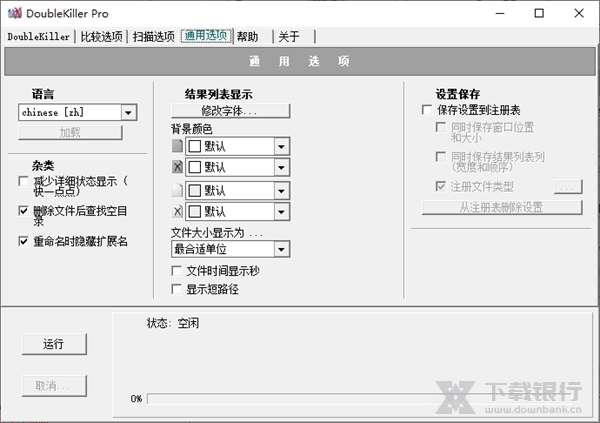The height and width of the screenshot is (423, 600).
Task: Open the 扫描选项 tab
Action: 154,37
